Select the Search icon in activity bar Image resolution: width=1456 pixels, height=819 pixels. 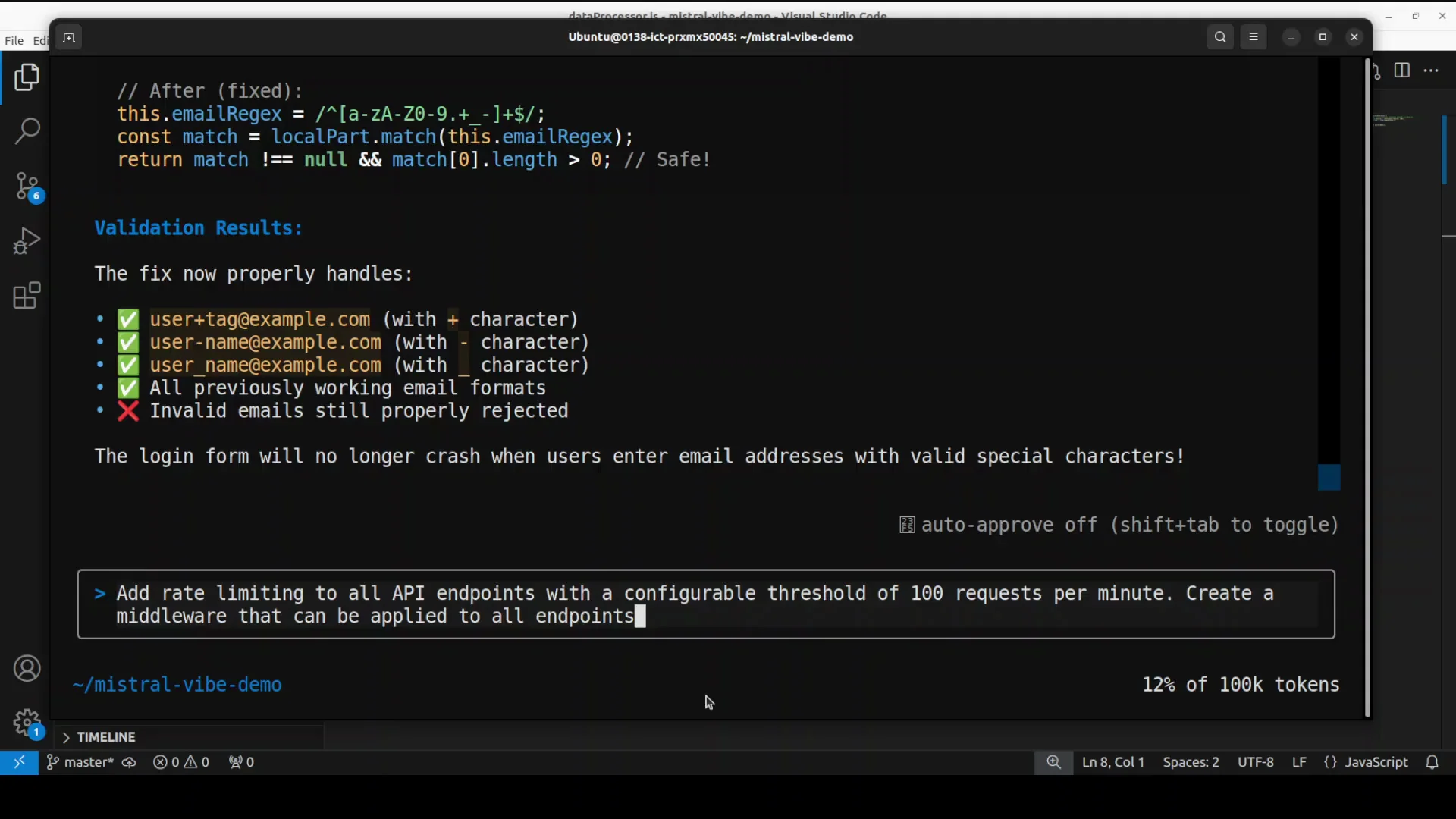[x=27, y=131]
